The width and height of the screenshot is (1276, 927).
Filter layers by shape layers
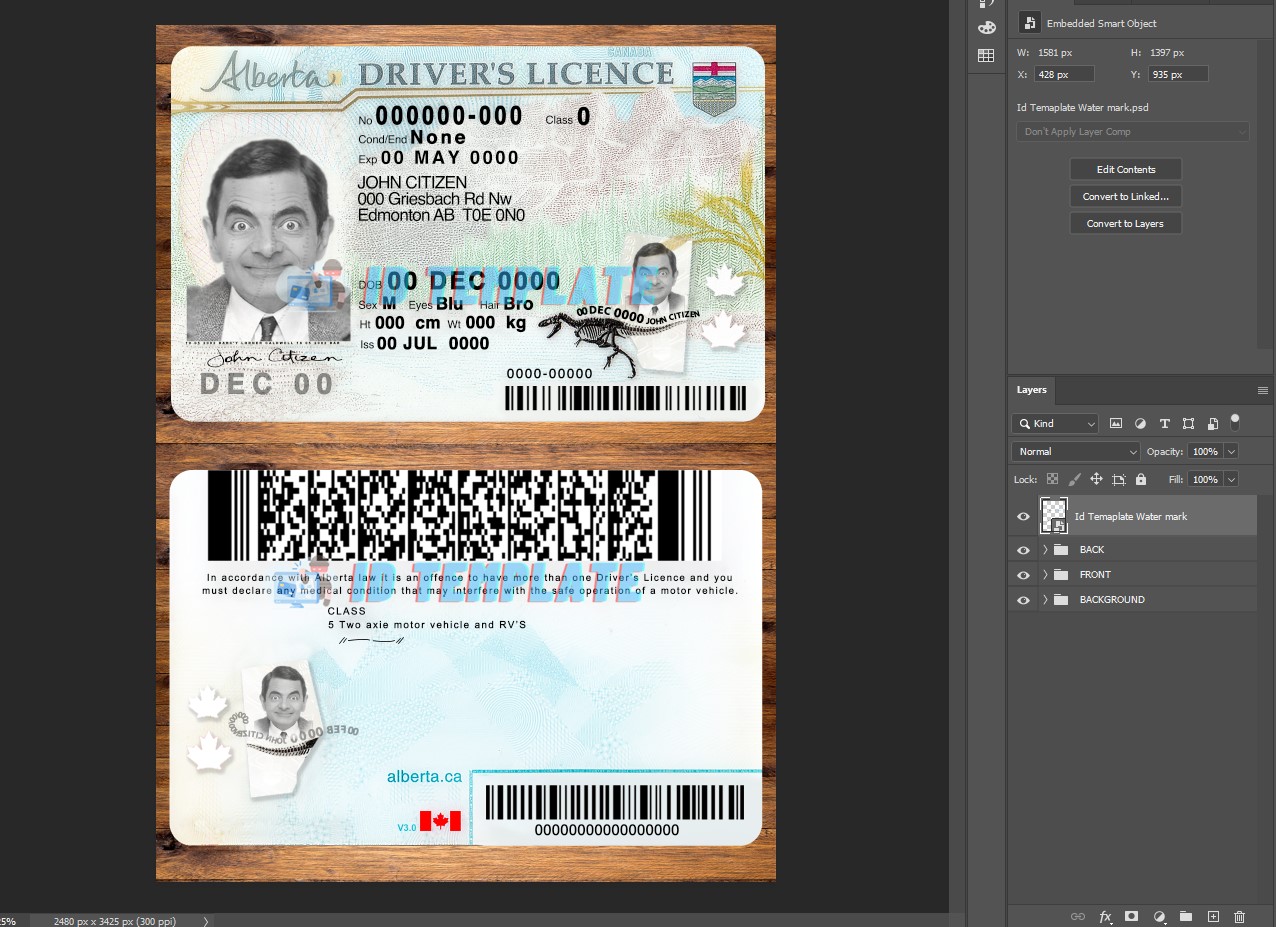click(x=1188, y=423)
